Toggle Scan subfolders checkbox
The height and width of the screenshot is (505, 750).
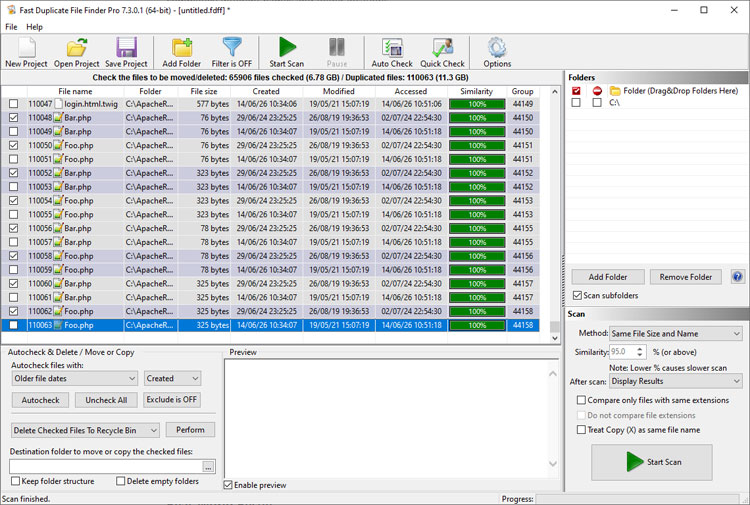coord(578,296)
